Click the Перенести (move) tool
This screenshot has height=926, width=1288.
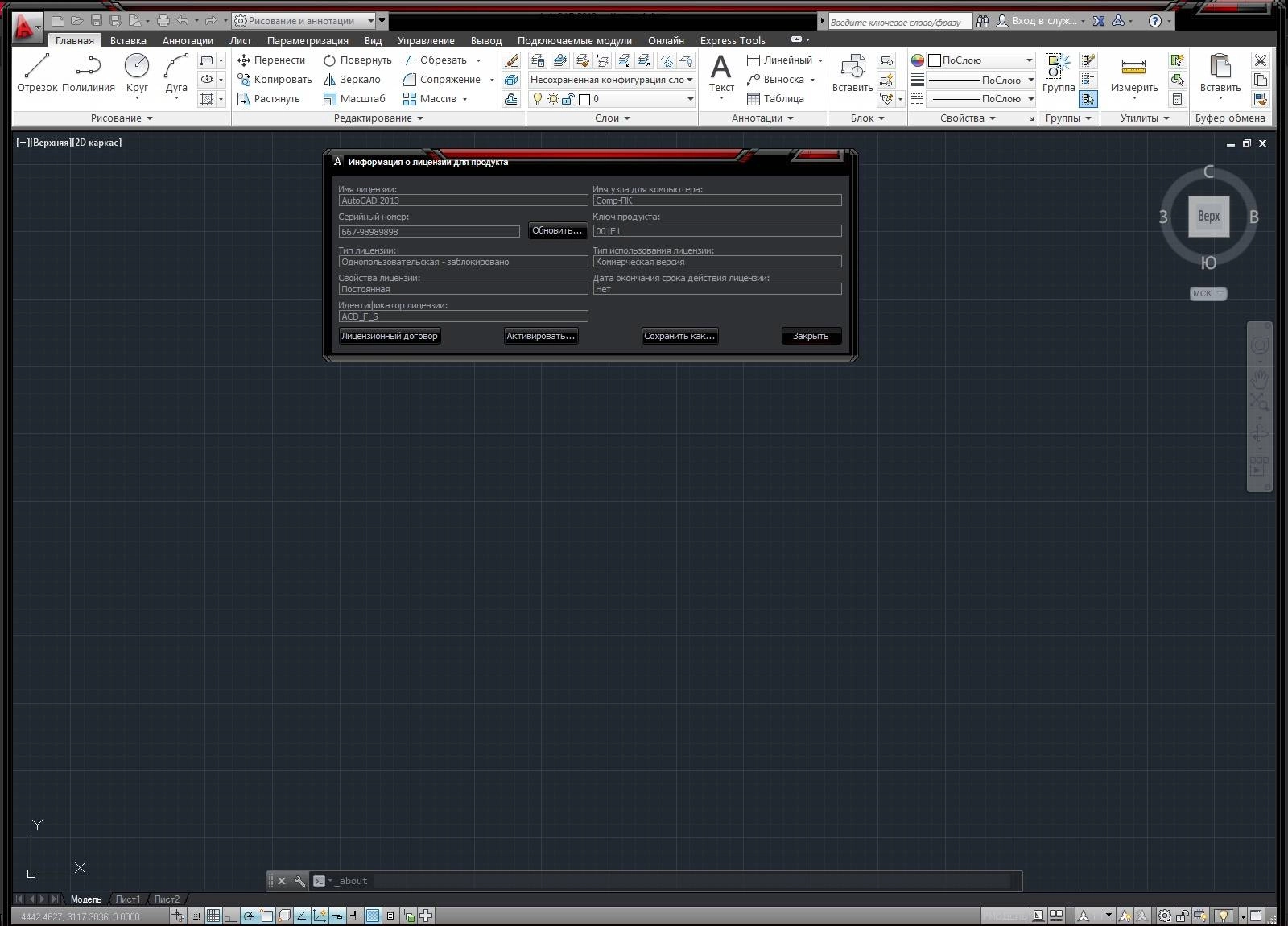[271, 60]
